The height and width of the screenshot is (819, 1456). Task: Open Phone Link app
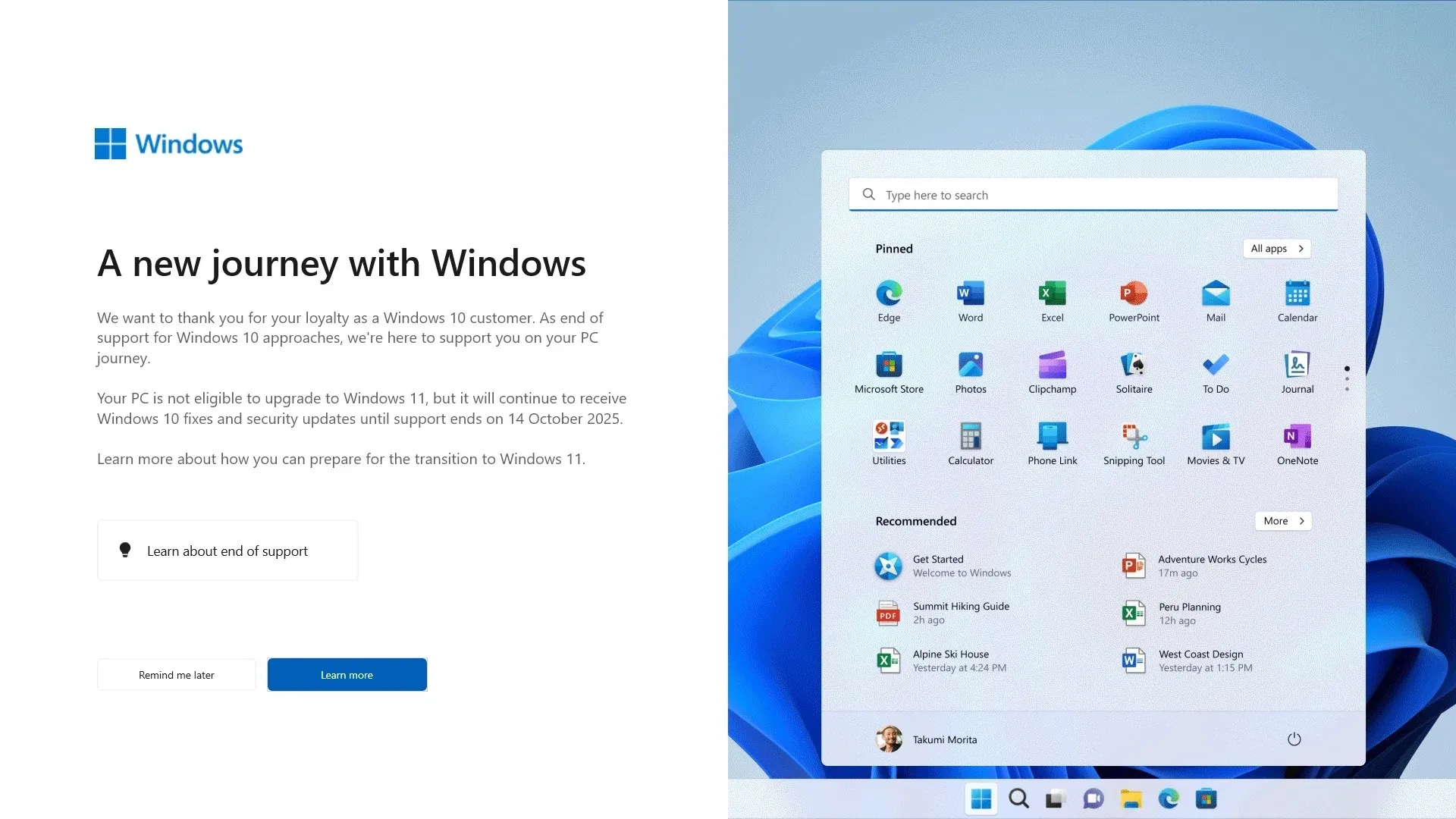point(1052,442)
